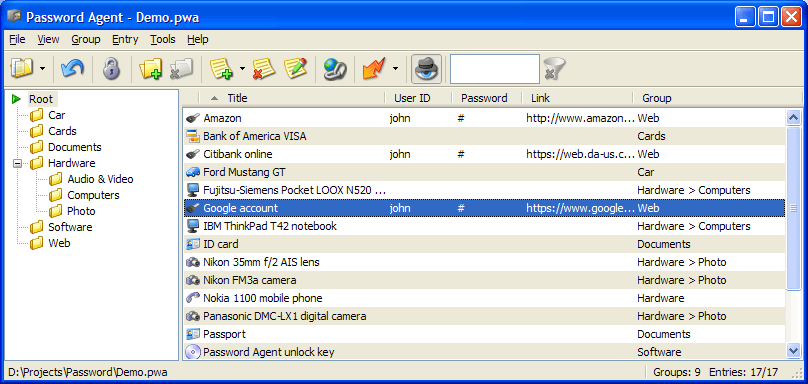Viewport: 808px width, 384px height.
Task: Click the key icon of Citibank online
Action: pos(192,154)
